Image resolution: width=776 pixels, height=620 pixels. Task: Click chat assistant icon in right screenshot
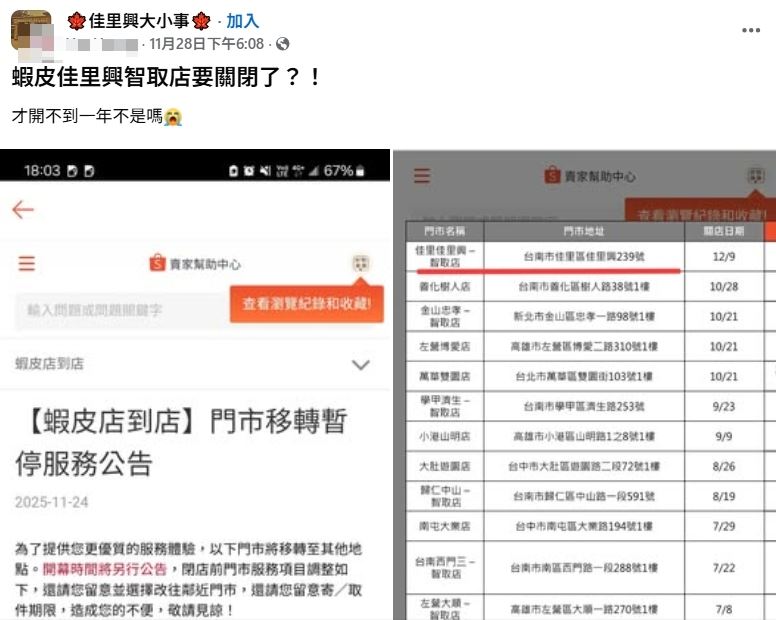[756, 175]
